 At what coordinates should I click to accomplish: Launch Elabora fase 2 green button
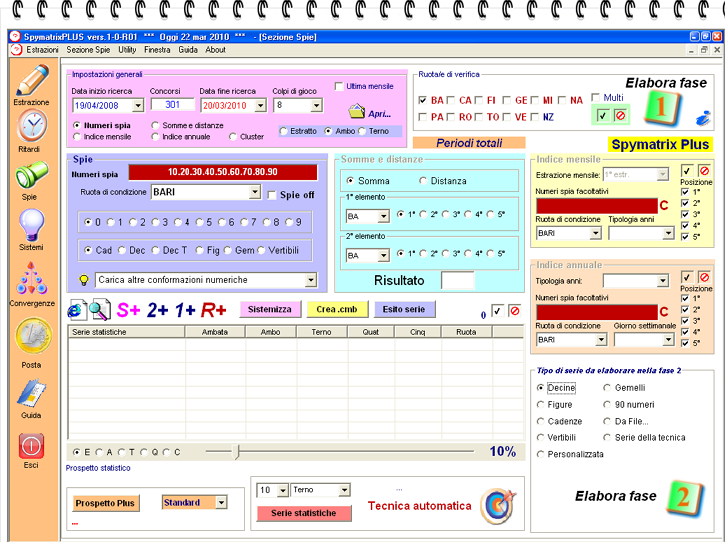(685, 498)
